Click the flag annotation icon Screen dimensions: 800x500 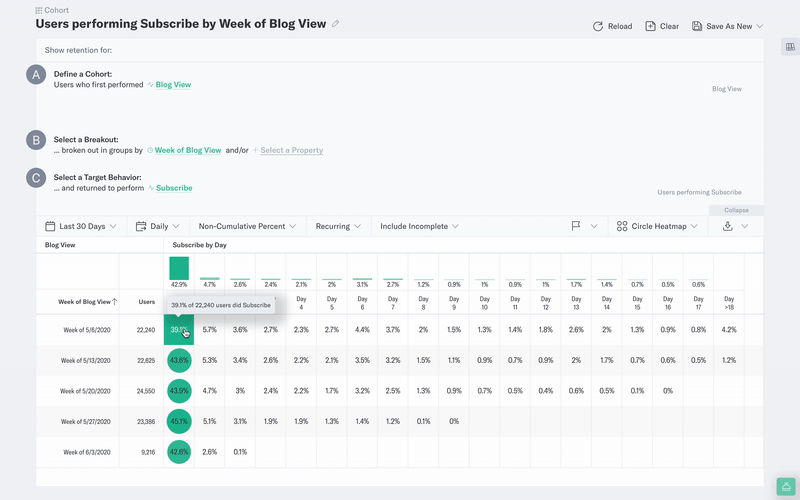pos(576,226)
